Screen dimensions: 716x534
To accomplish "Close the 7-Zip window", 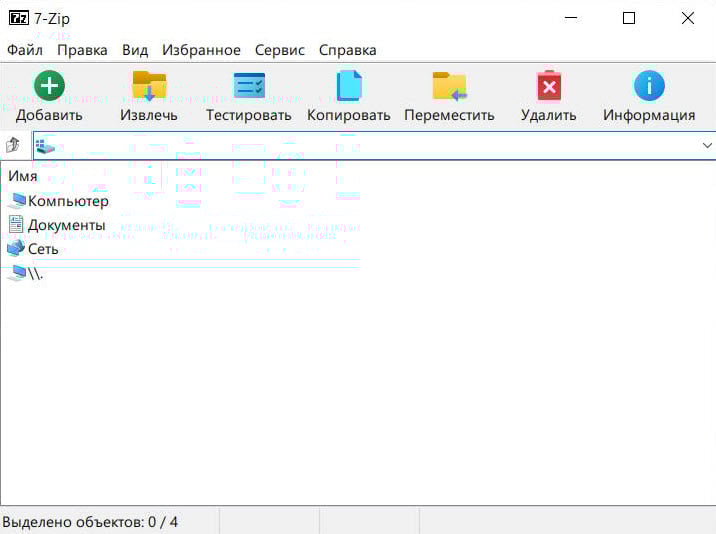I will [x=688, y=18].
